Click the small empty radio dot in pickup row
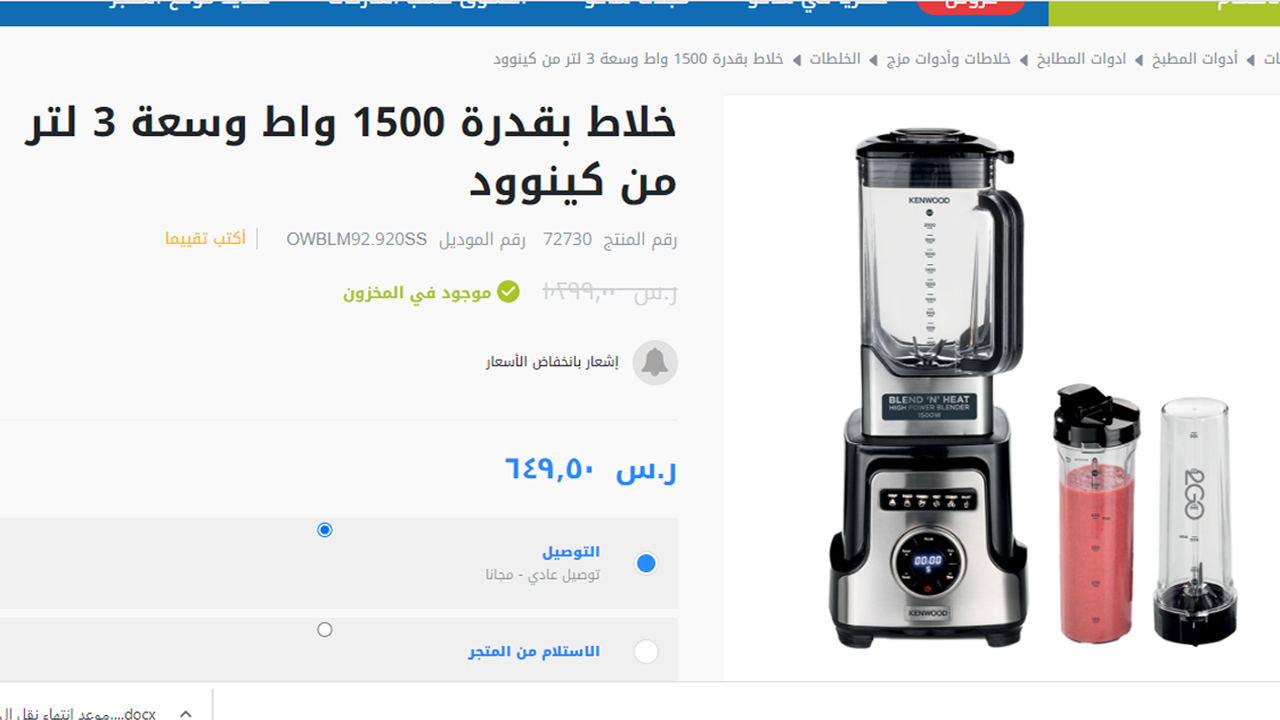Image resolution: width=1280 pixels, height=720 pixels. tap(324, 630)
